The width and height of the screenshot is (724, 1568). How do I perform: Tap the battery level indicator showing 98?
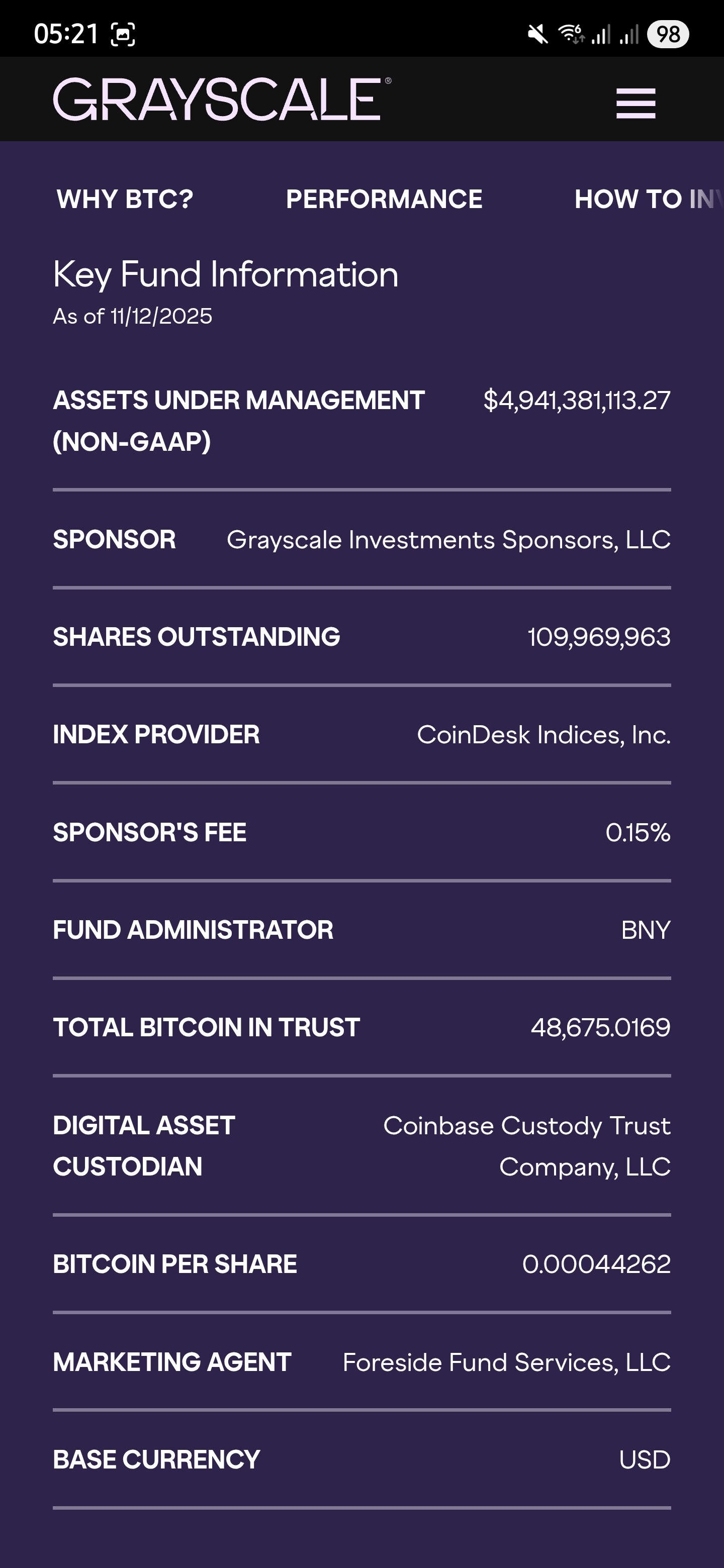pos(667,34)
